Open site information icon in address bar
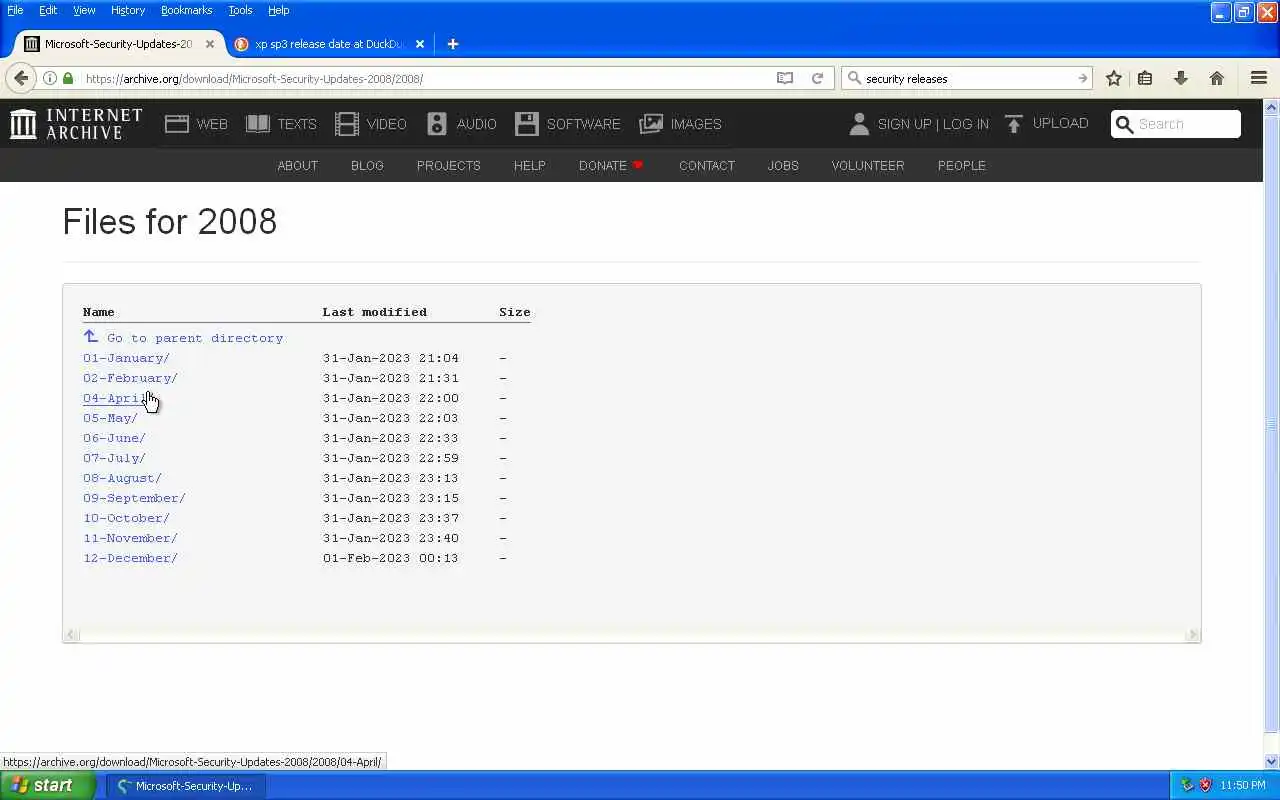Screen dimensions: 1280x800 (x=50, y=78)
